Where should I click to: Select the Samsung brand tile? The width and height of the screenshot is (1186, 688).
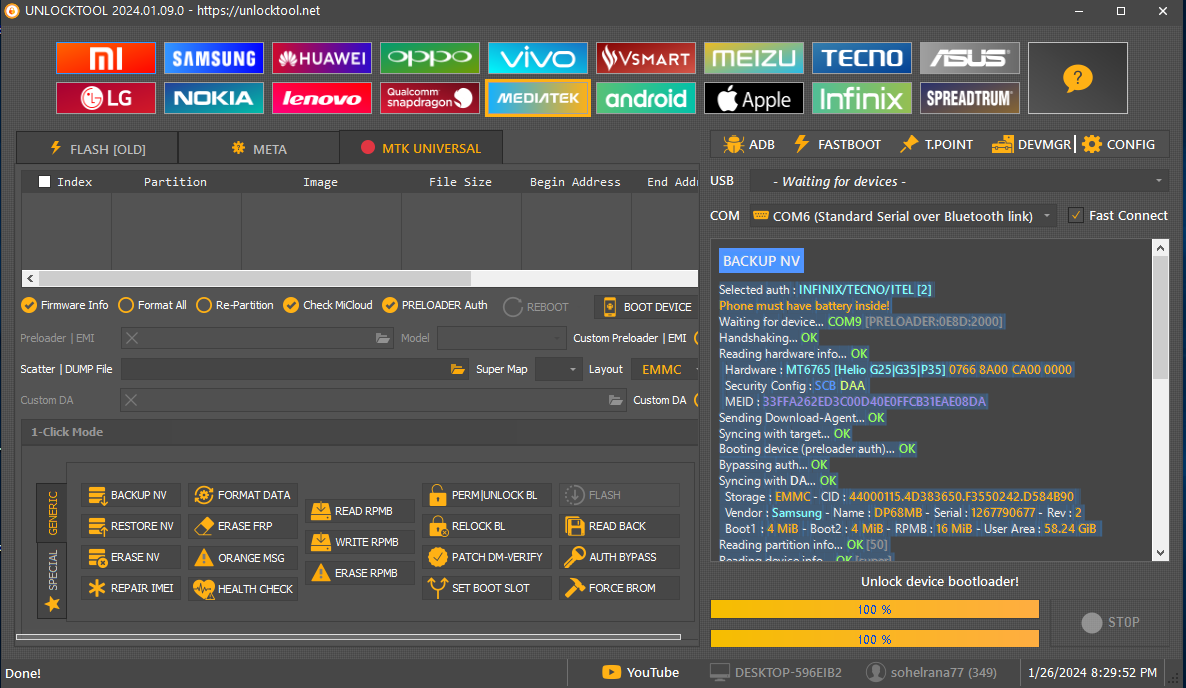[x=214, y=58]
